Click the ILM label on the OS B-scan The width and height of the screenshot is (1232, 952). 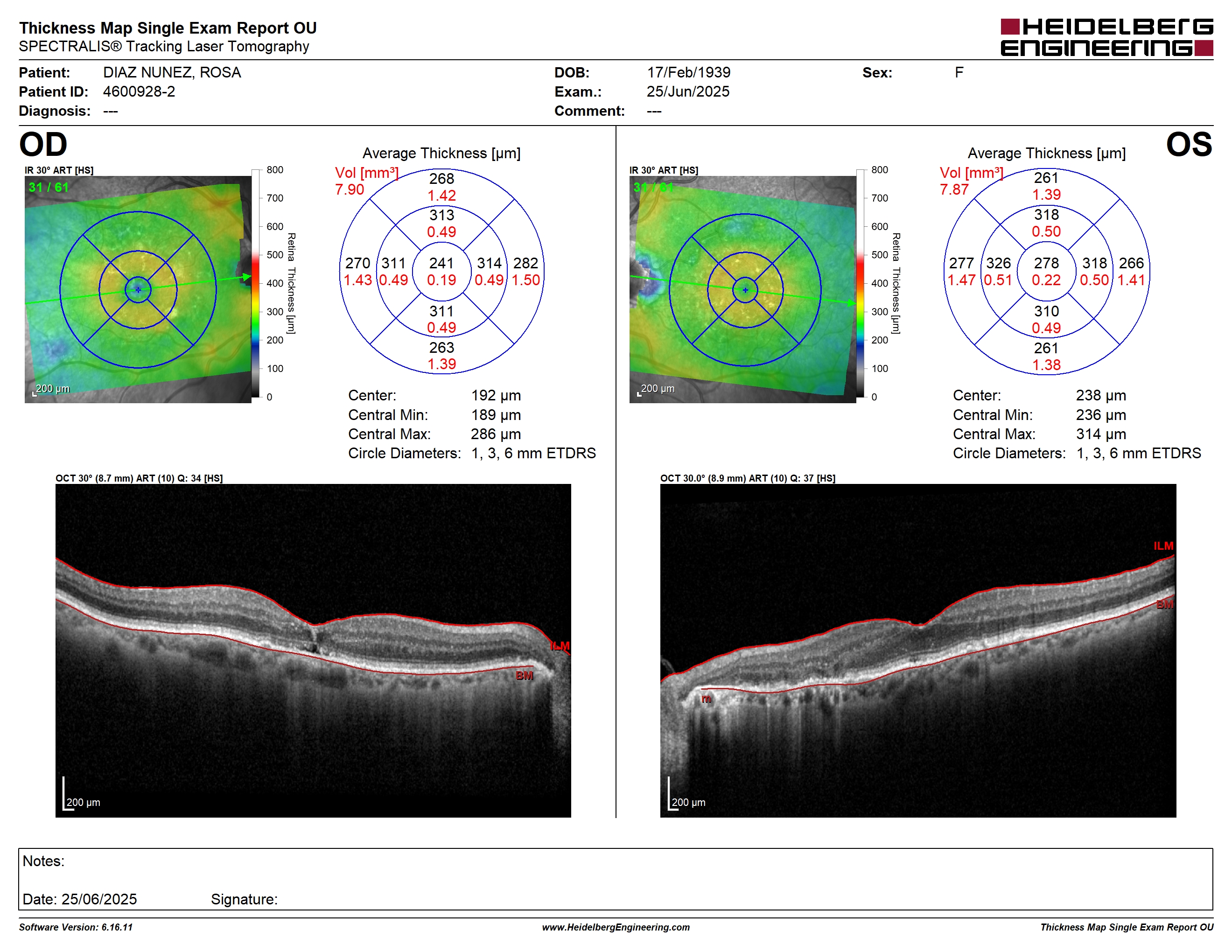click(x=1163, y=546)
